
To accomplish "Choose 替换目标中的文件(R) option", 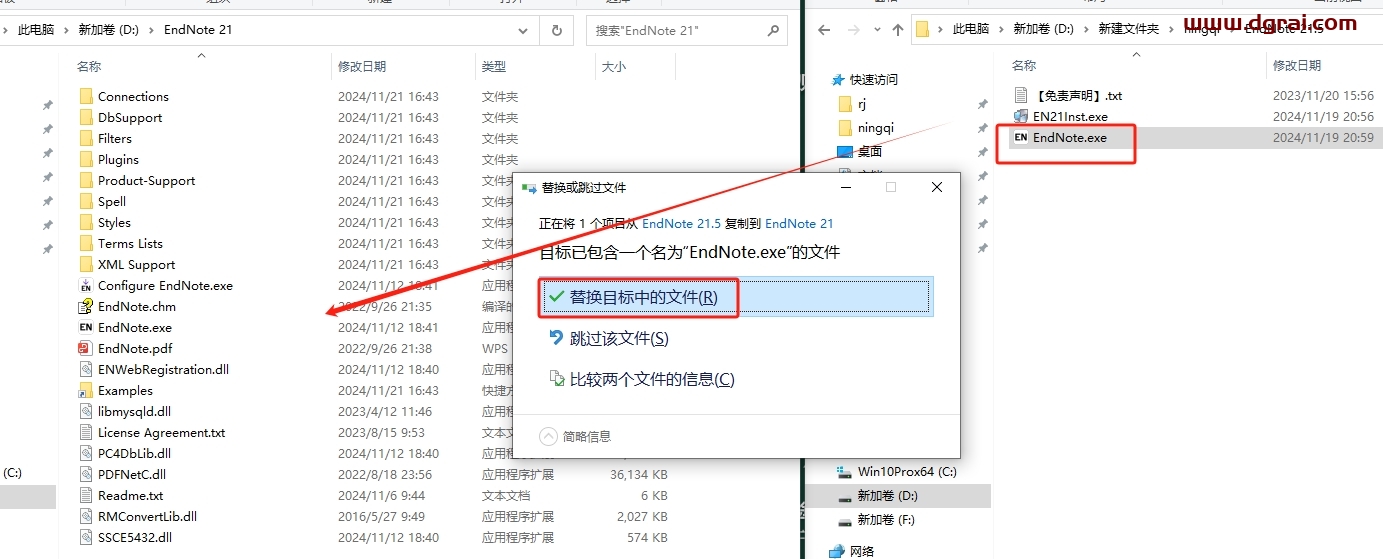I will [x=736, y=297].
